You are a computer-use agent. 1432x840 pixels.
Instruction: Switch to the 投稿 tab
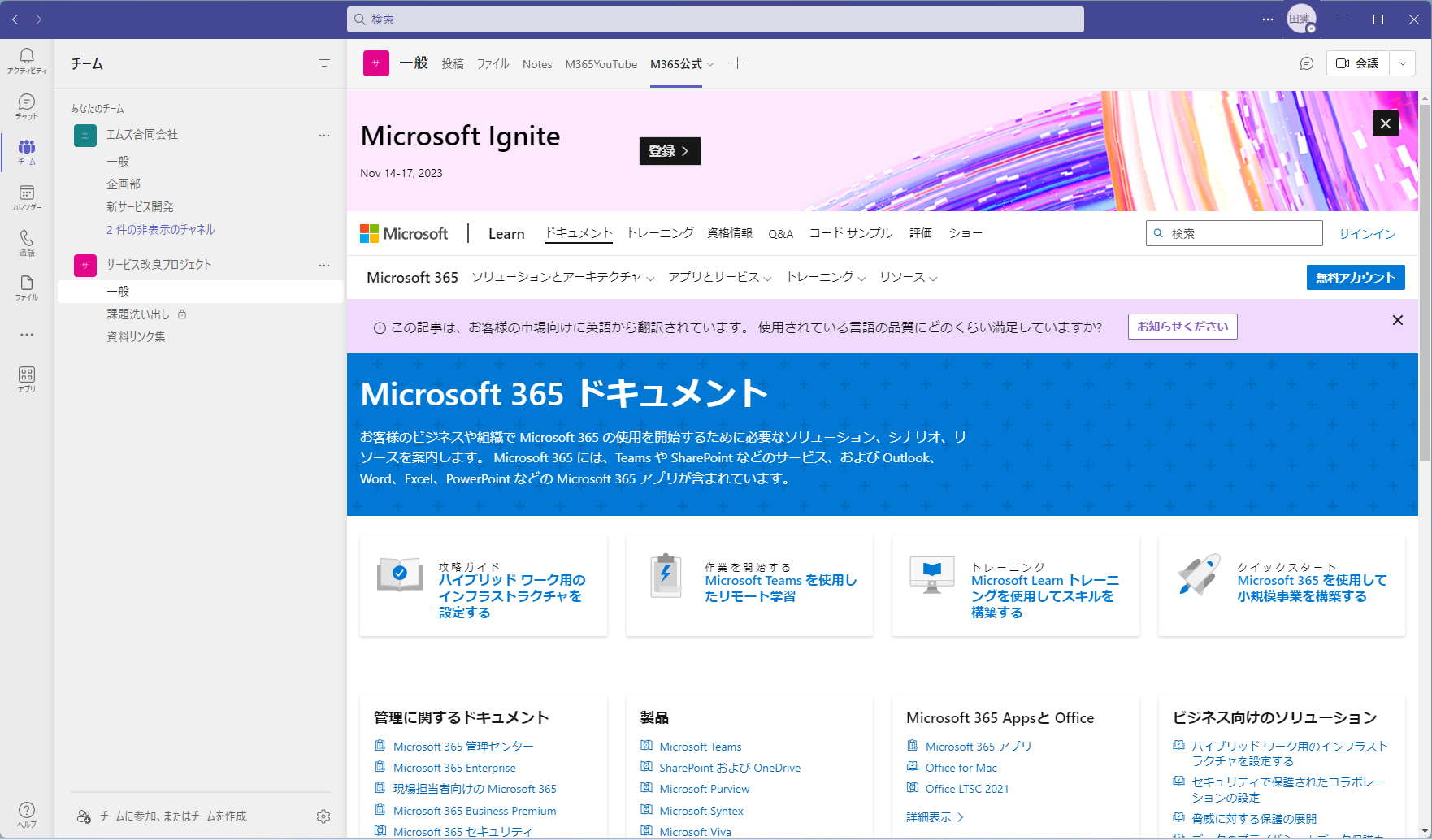(x=453, y=64)
